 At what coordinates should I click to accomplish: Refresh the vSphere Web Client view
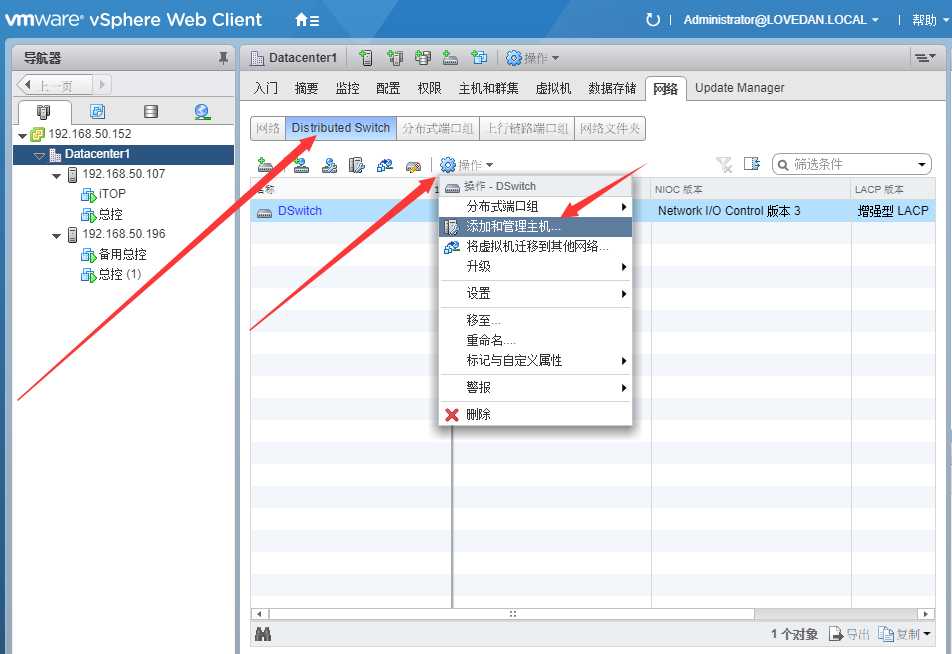pos(653,20)
